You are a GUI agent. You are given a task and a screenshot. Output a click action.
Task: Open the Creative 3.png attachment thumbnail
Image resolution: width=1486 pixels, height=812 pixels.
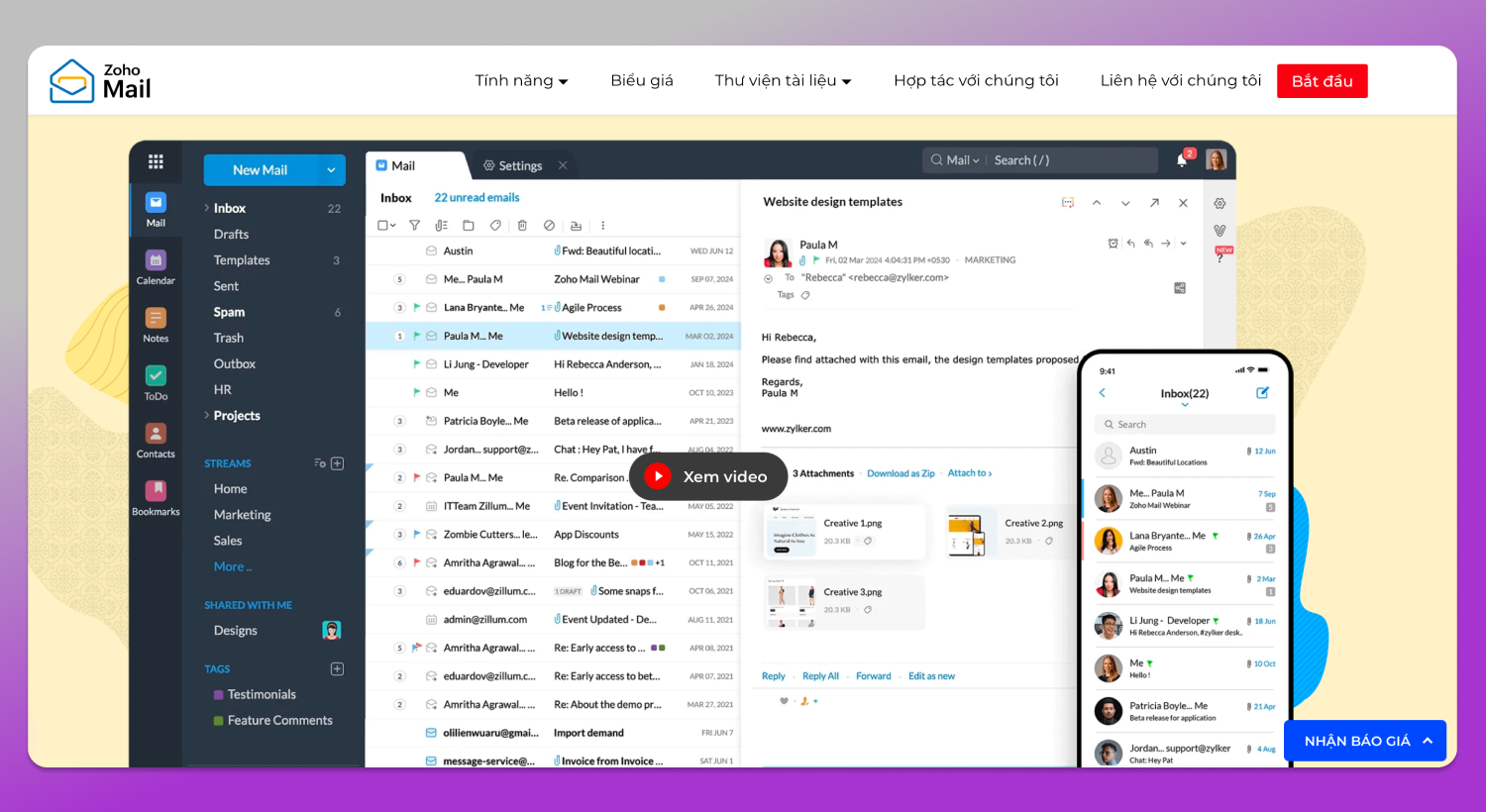point(793,603)
